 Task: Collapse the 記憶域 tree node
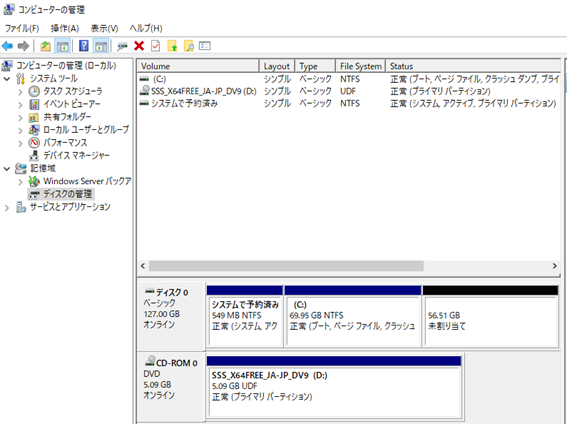tap(7, 168)
